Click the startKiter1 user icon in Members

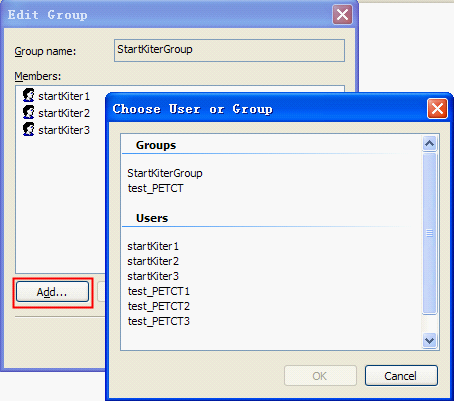(29, 95)
